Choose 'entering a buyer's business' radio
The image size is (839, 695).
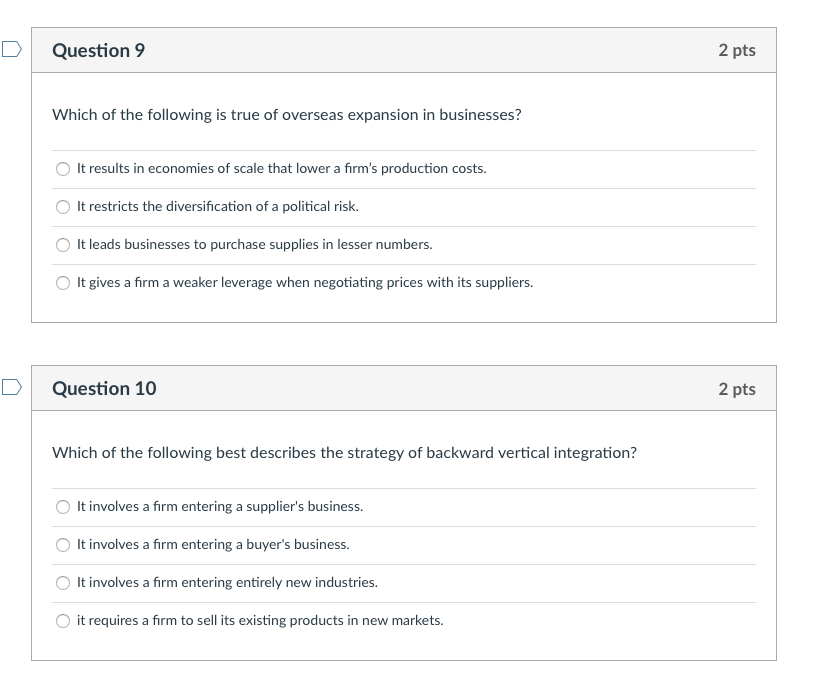(63, 545)
